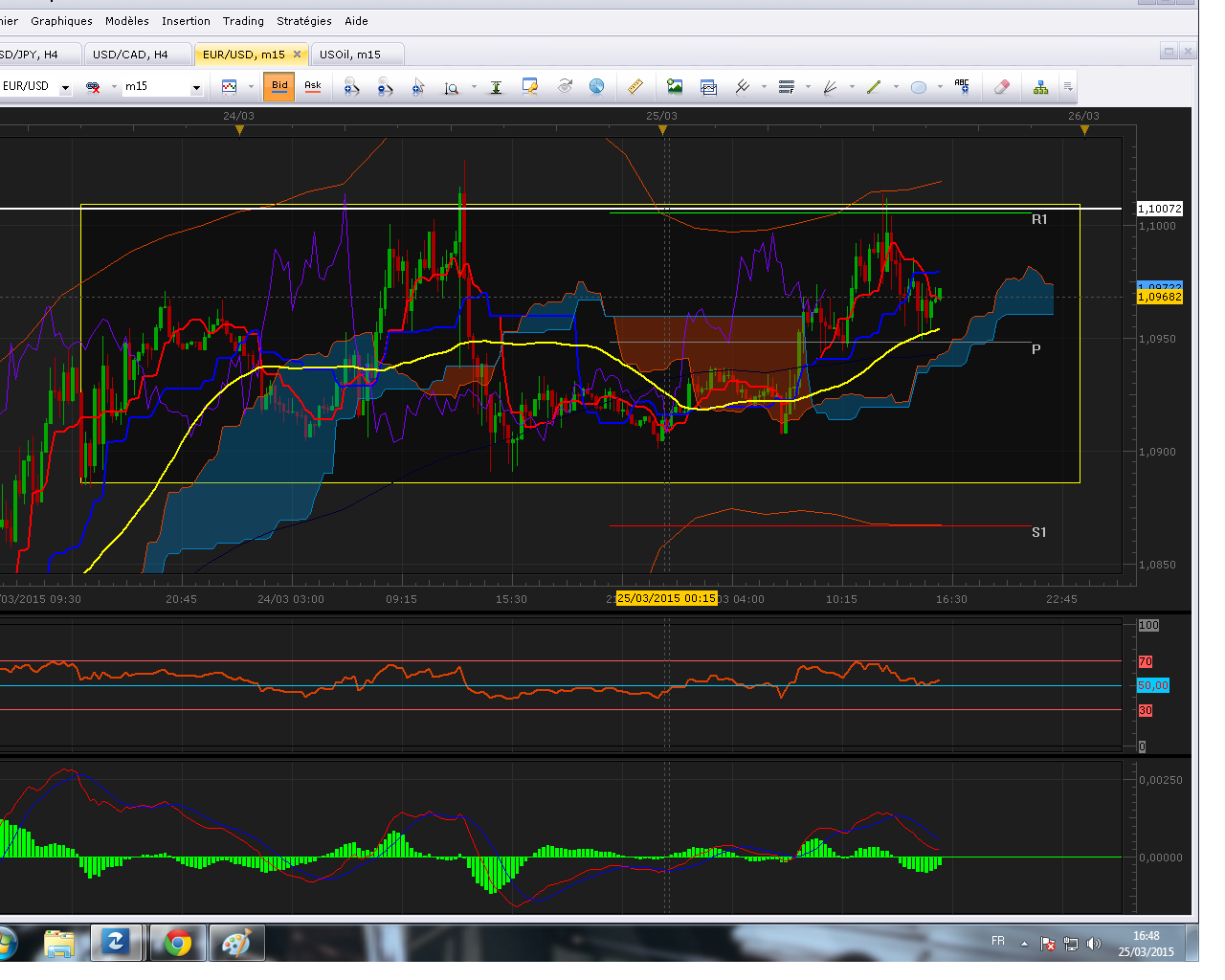This screenshot has height=980, width=1225.
Task: Click the ABC text label tool
Action: [x=962, y=87]
